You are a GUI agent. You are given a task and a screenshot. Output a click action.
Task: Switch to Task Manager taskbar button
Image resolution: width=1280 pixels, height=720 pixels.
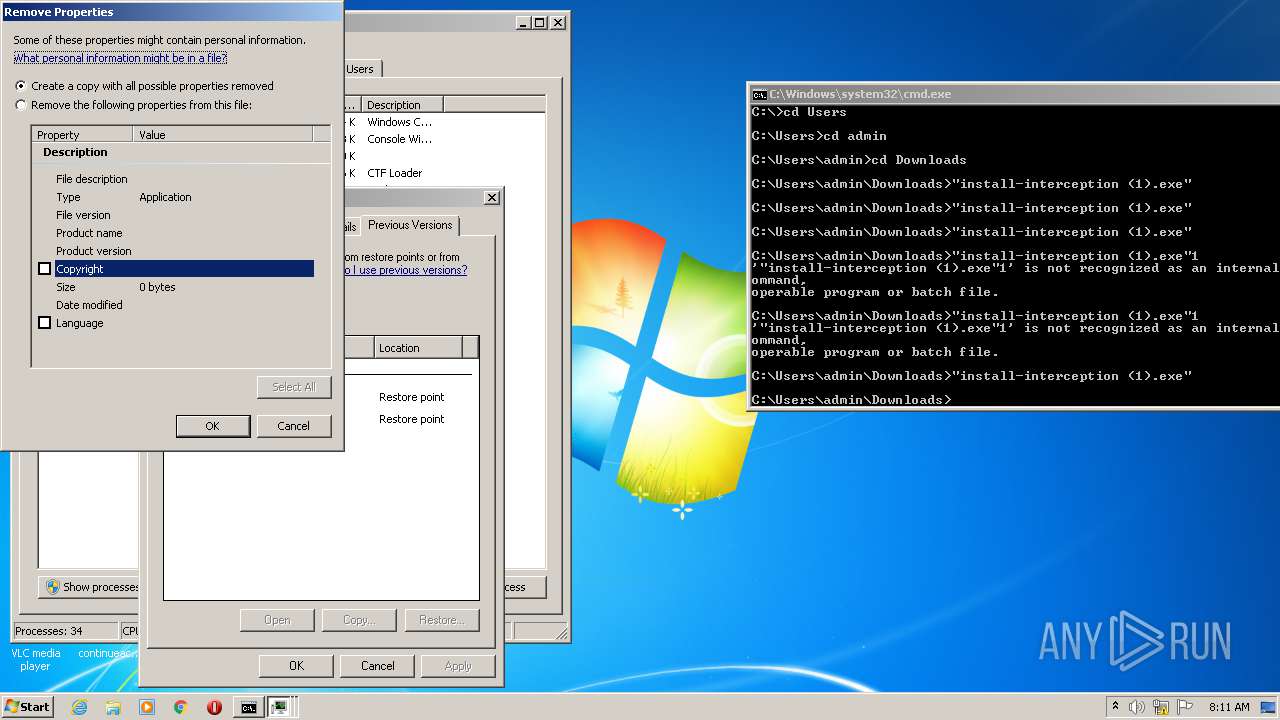pos(281,707)
